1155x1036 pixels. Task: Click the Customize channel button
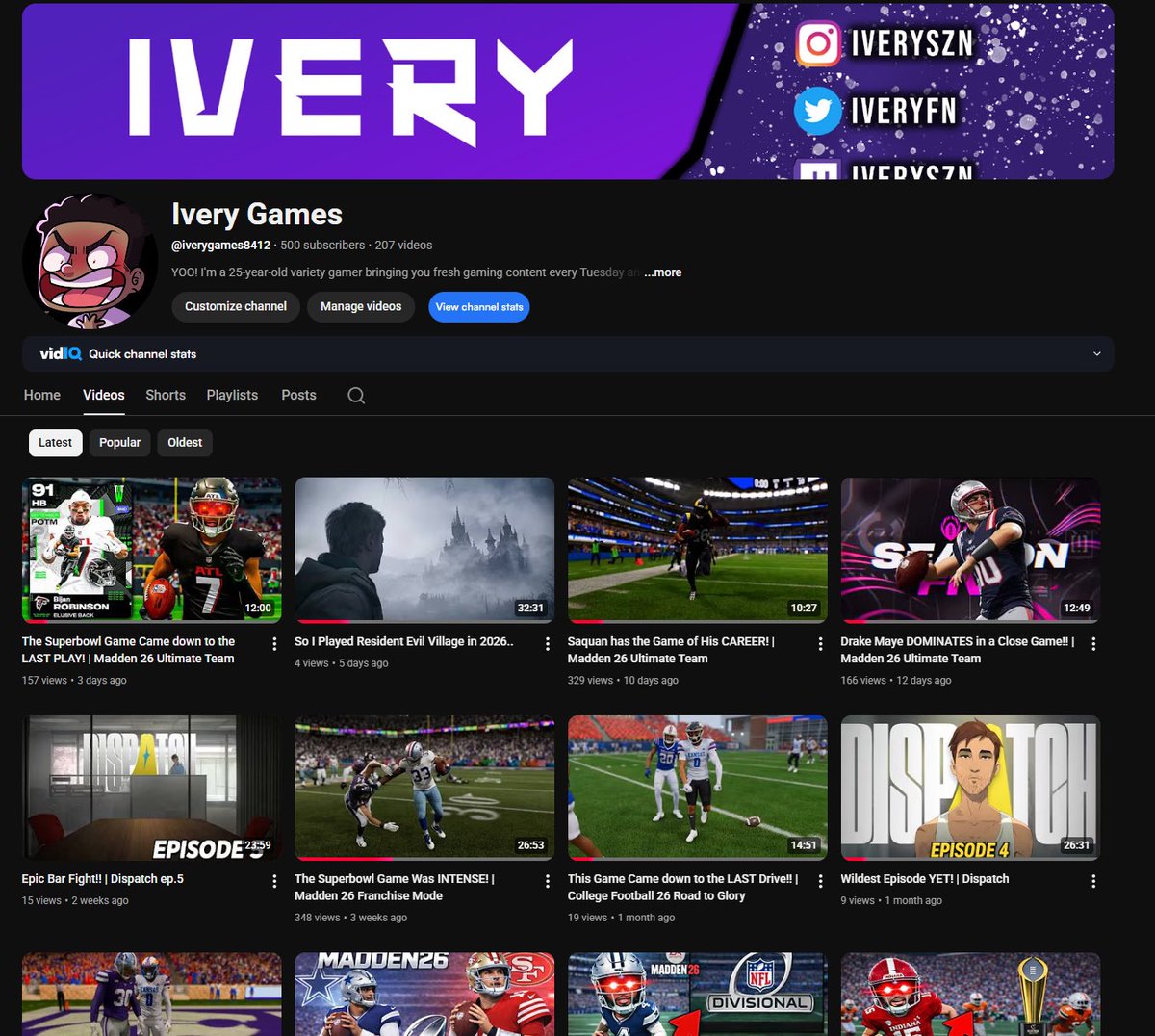pos(236,307)
